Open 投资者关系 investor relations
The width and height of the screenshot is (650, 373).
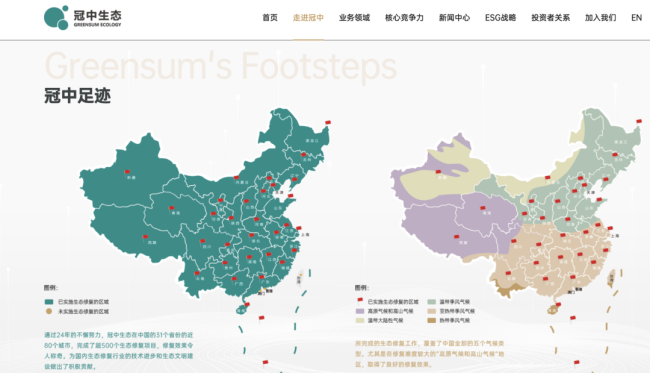pyautogui.click(x=551, y=18)
